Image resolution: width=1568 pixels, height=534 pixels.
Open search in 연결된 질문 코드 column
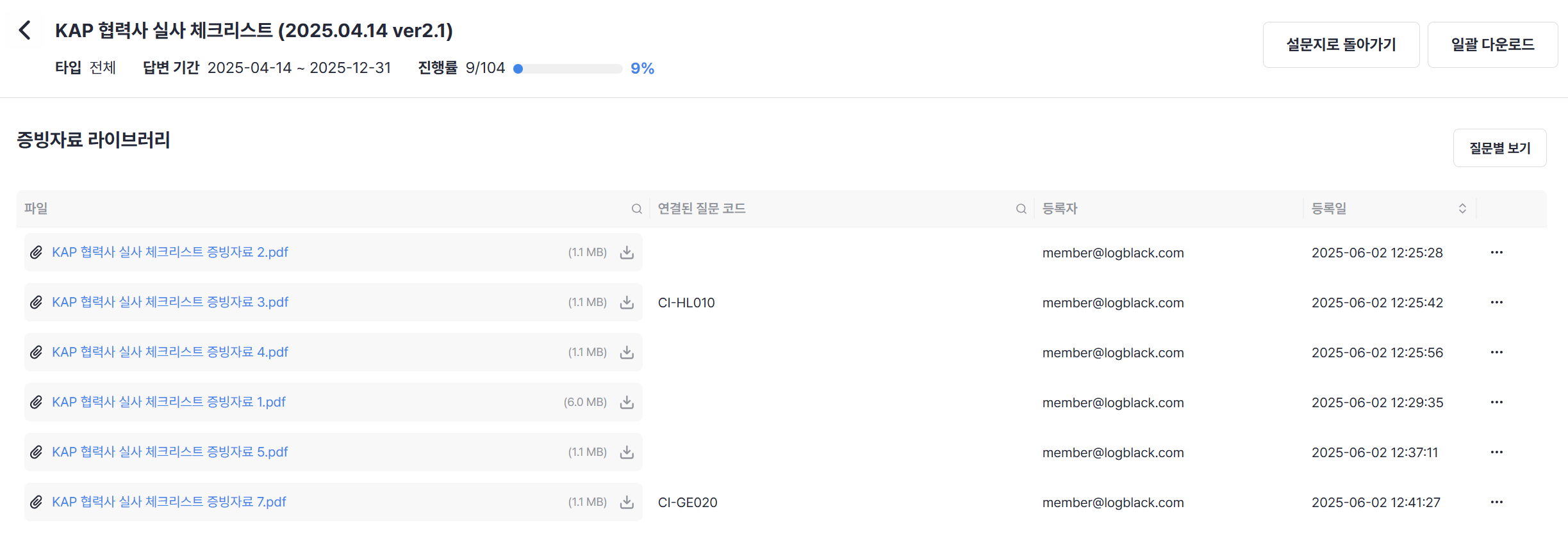coord(1021,209)
